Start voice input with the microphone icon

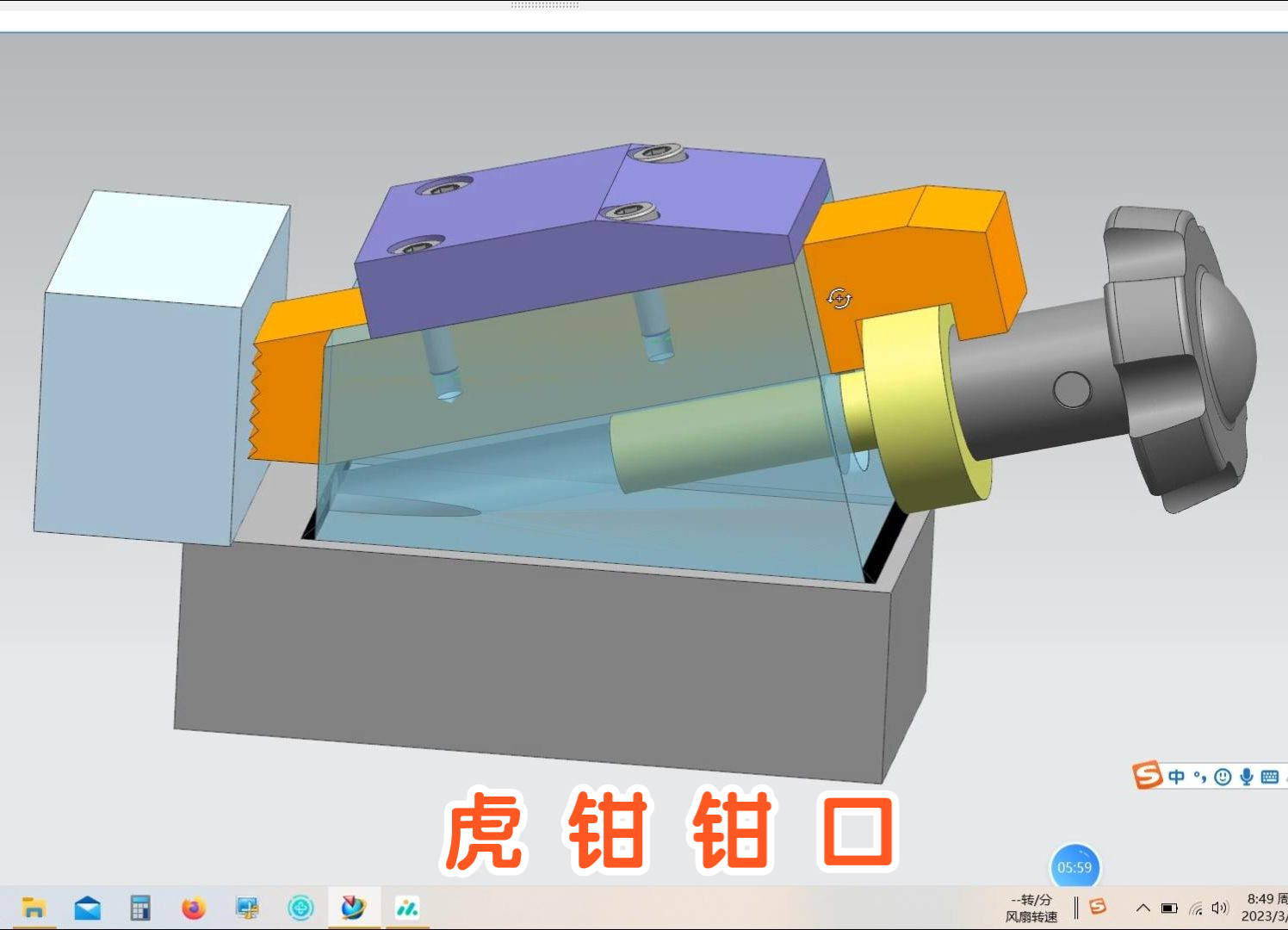[x=1246, y=777]
